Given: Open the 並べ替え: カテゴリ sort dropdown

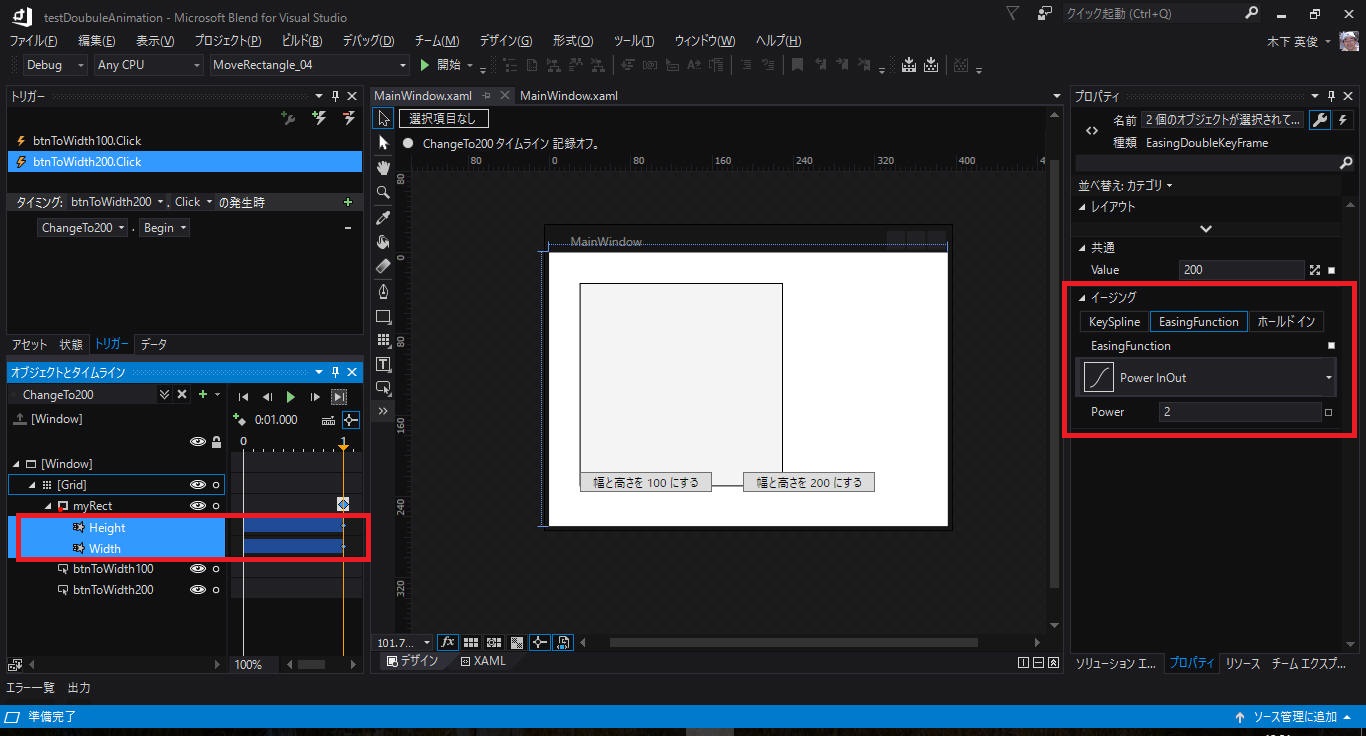Looking at the screenshot, I should (x=1125, y=185).
